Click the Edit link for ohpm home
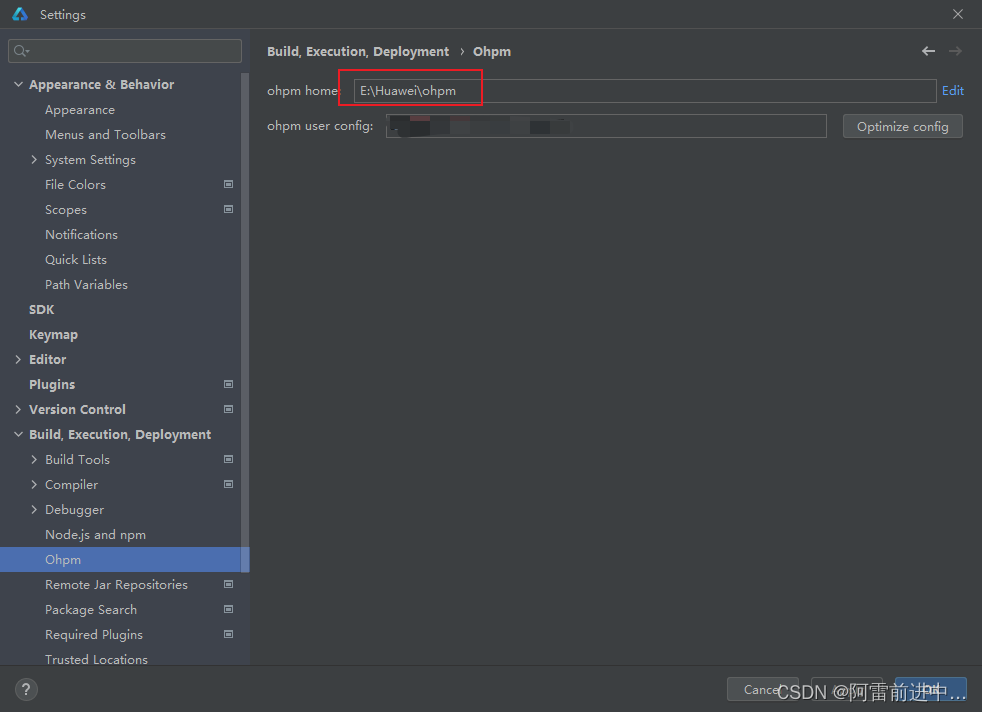The width and height of the screenshot is (982, 712). click(x=953, y=91)
